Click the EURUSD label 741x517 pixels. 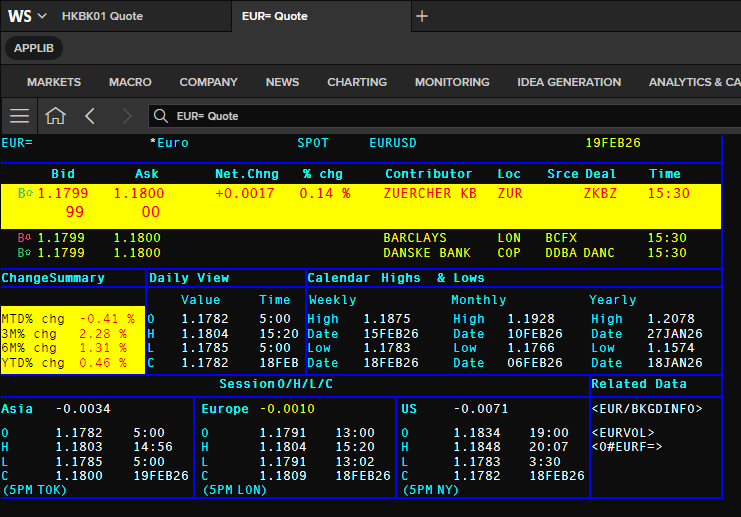tap(393, 143)
